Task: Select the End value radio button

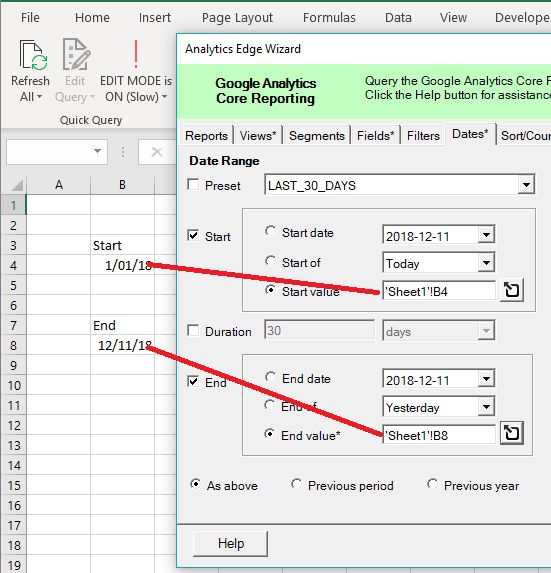Action: tap(270, 434)
